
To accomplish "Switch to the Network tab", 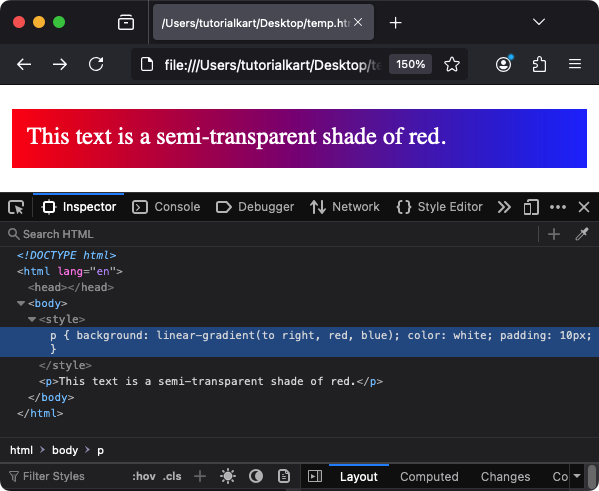I will click(x=345, y=207).
